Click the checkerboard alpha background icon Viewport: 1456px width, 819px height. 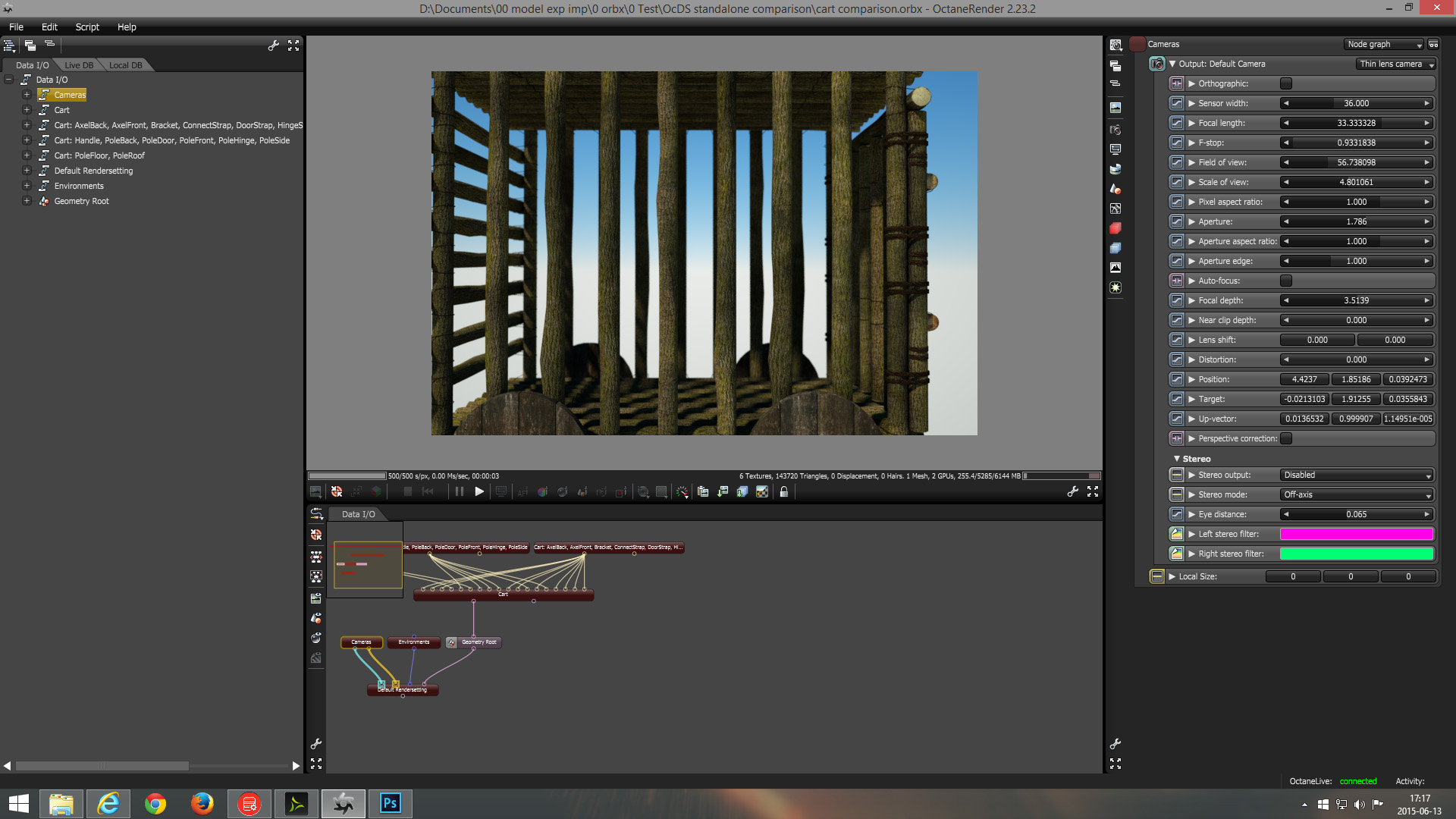pyautogui.click(x=762, y=492)
